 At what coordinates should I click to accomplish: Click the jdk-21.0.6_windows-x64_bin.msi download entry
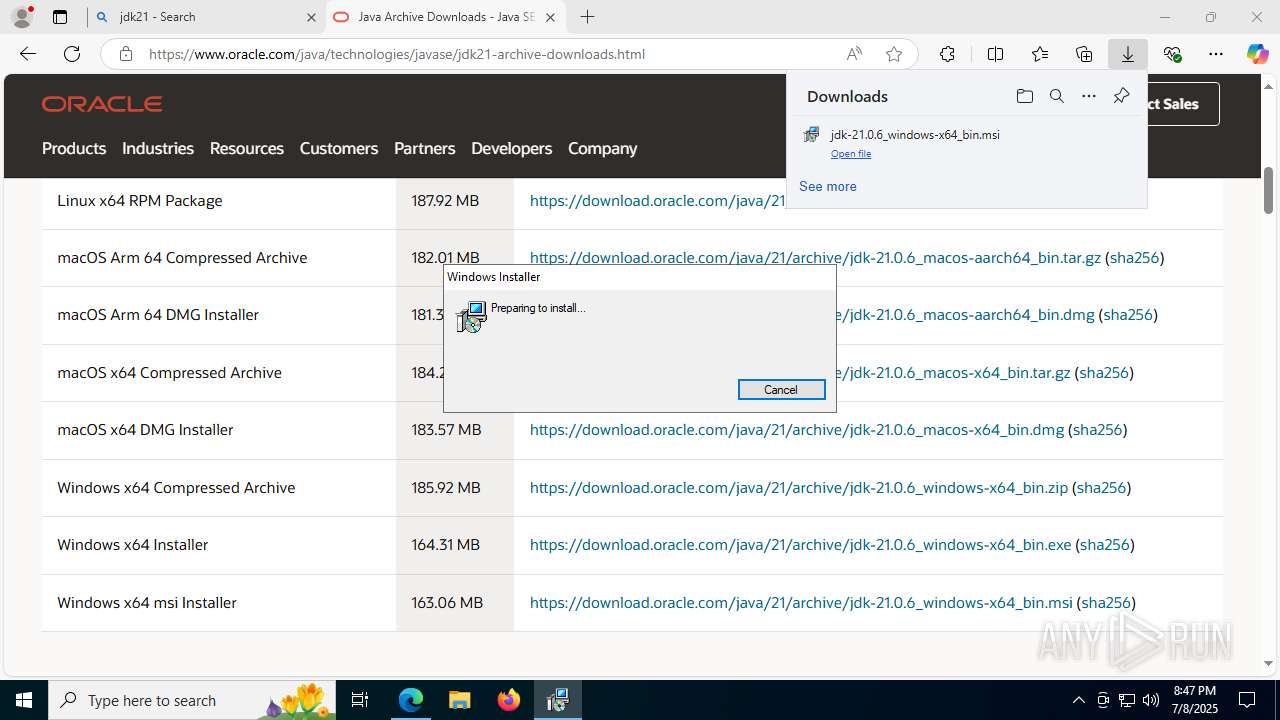click(x=915, y=135)
